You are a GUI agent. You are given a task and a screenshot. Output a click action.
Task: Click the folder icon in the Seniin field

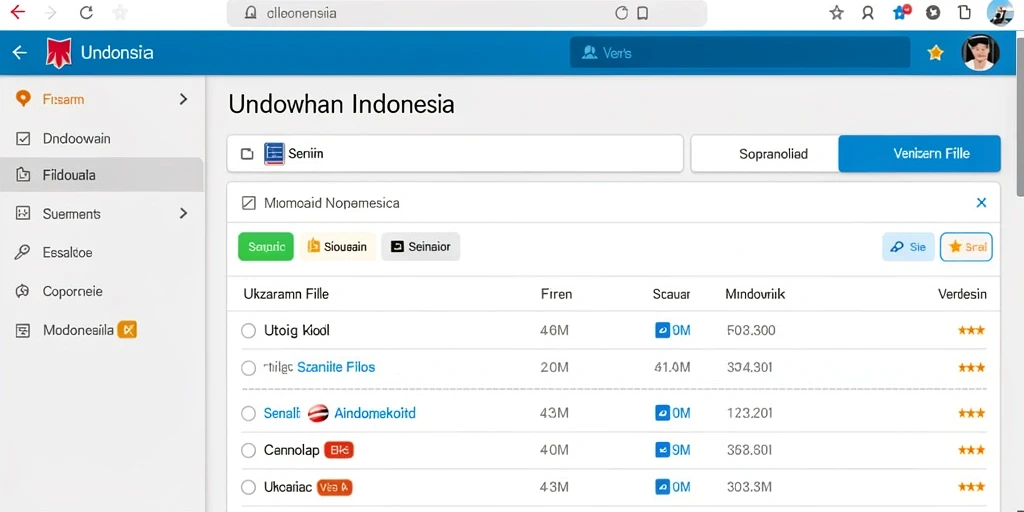[x=247, y=154]
